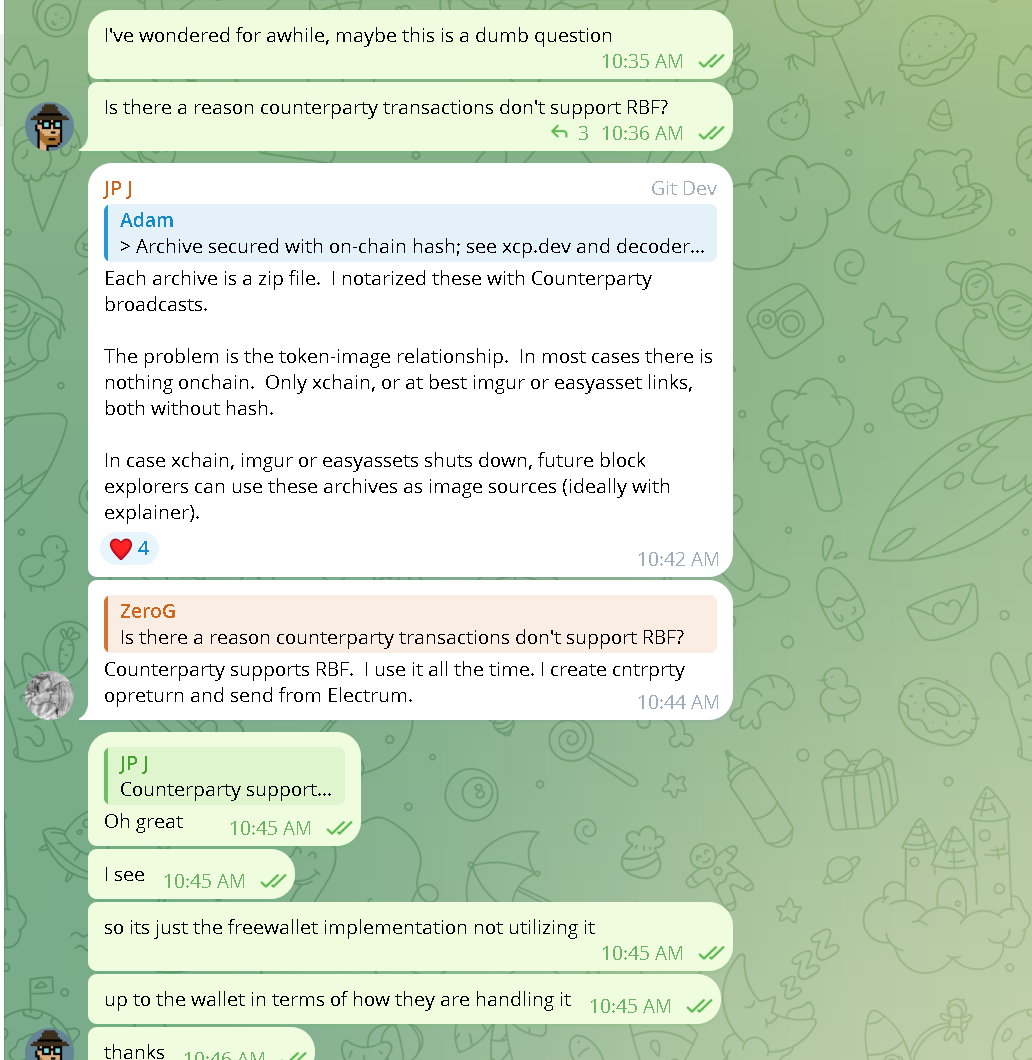Click the 10:42 AM timestamp
The image size is (1032, 1060).
click(x=678, y=559)
